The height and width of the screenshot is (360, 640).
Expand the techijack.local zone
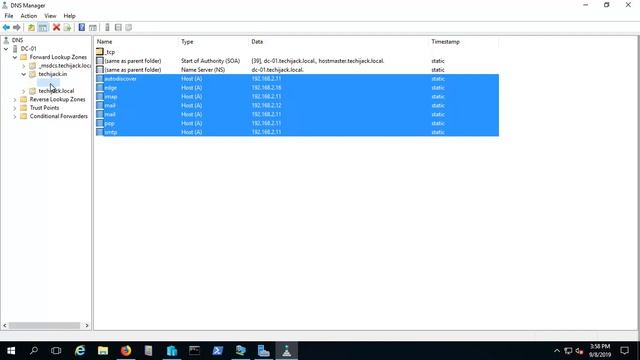pyautogui.click(x=23, y=91)
